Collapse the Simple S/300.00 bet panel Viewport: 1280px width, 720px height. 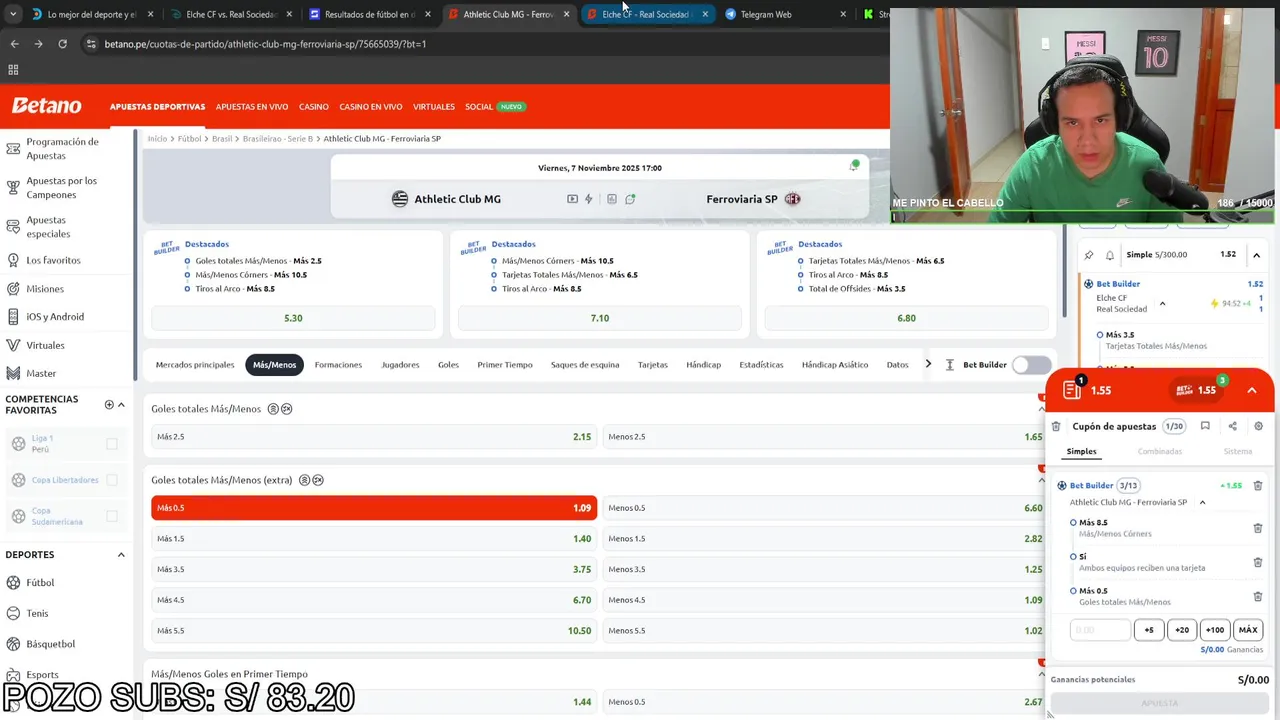[x=1256, y=255]
